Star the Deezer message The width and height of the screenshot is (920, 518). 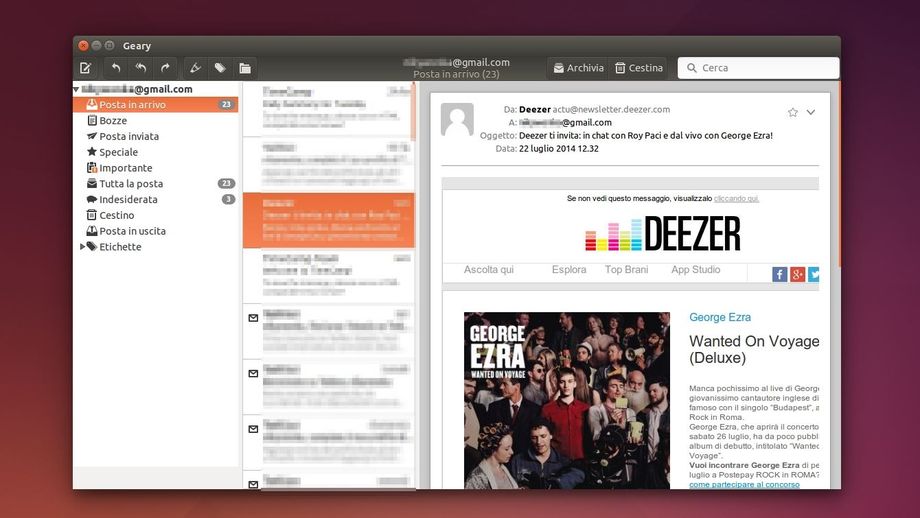[x=793, y=112]
